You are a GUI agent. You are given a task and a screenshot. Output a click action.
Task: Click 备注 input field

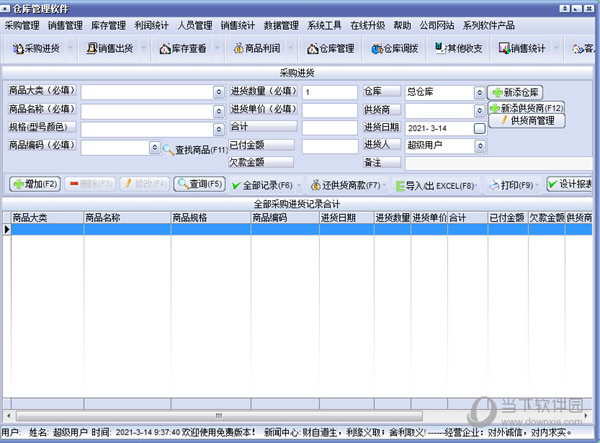[499, 163]
